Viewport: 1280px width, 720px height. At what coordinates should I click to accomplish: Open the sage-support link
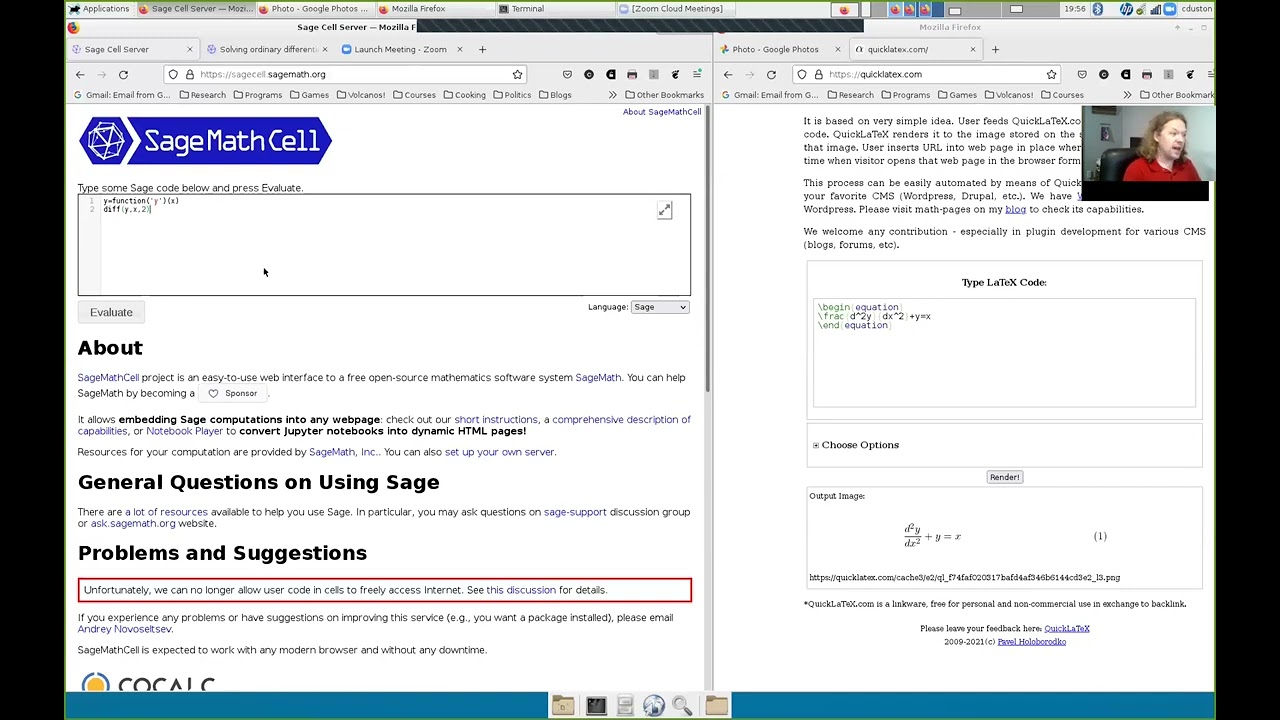tap(575, 512)
